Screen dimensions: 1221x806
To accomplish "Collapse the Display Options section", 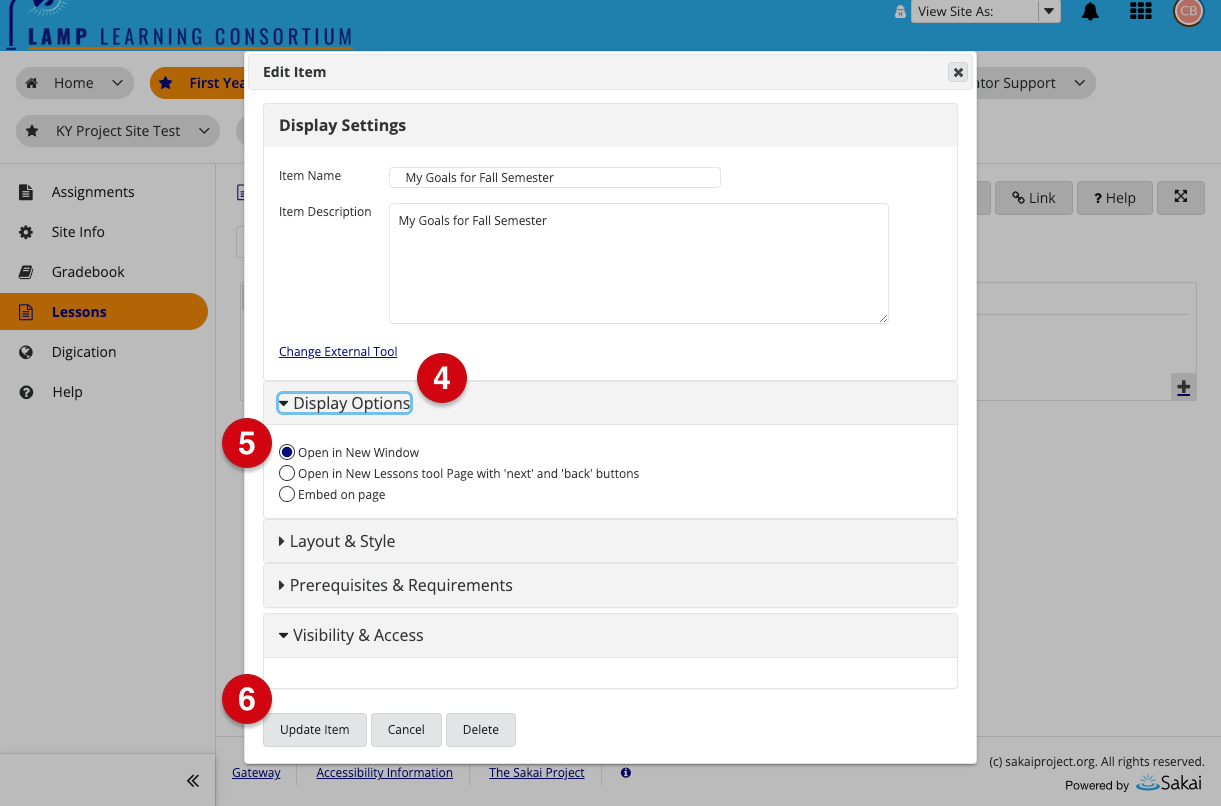I will 344,403.
